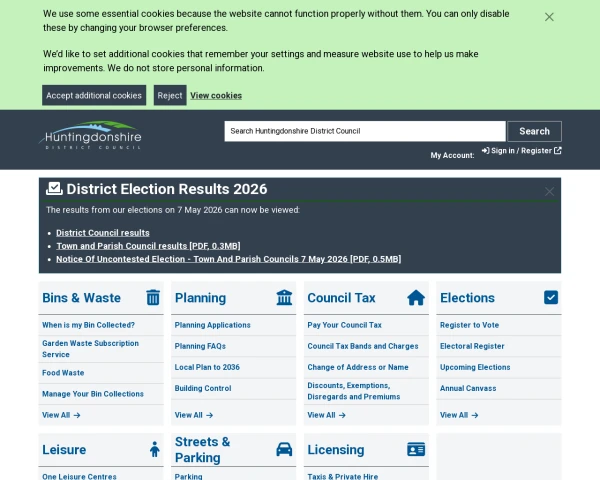600x480 pixels.
Task: Close the District Election Results banner
Action: (549, 191)
